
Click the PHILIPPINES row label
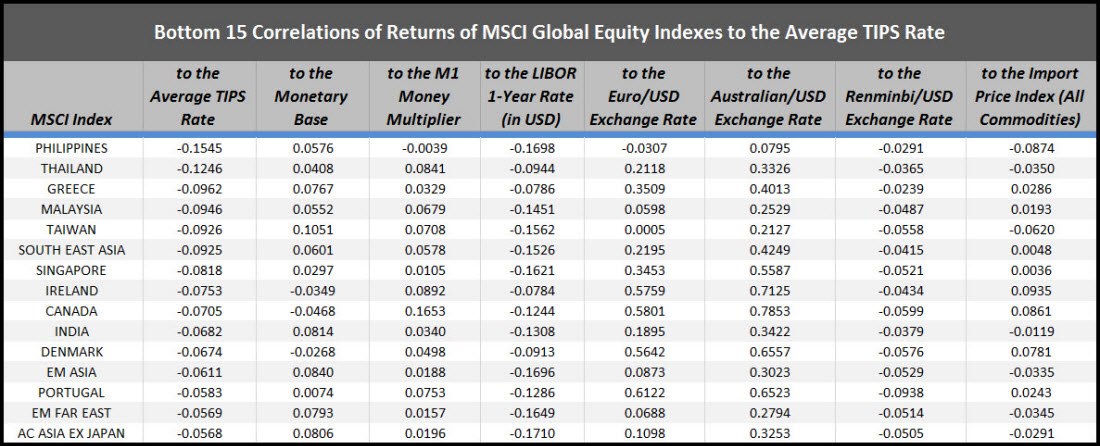click(72, 149)
